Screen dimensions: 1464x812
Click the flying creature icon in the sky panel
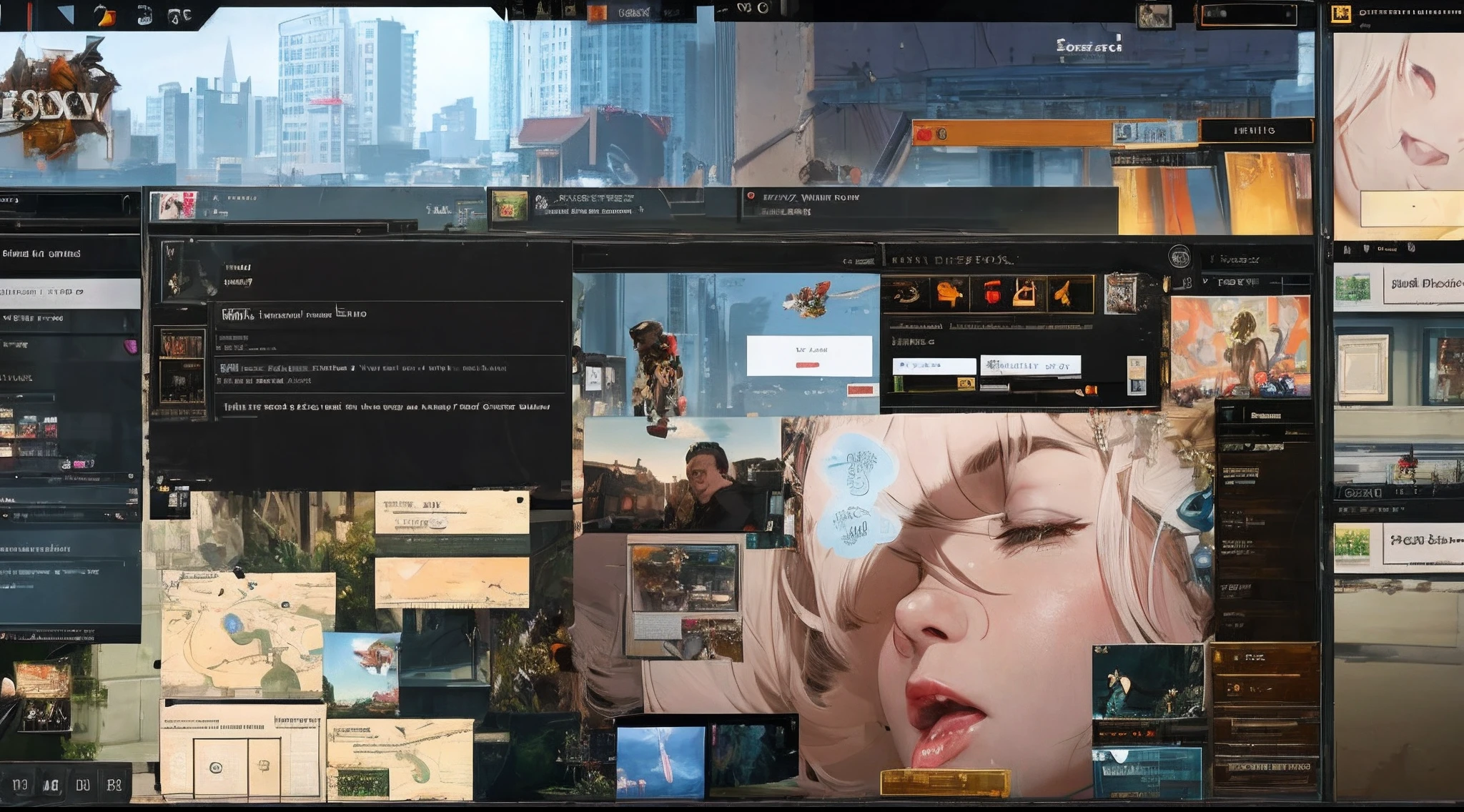click(811, 298)
